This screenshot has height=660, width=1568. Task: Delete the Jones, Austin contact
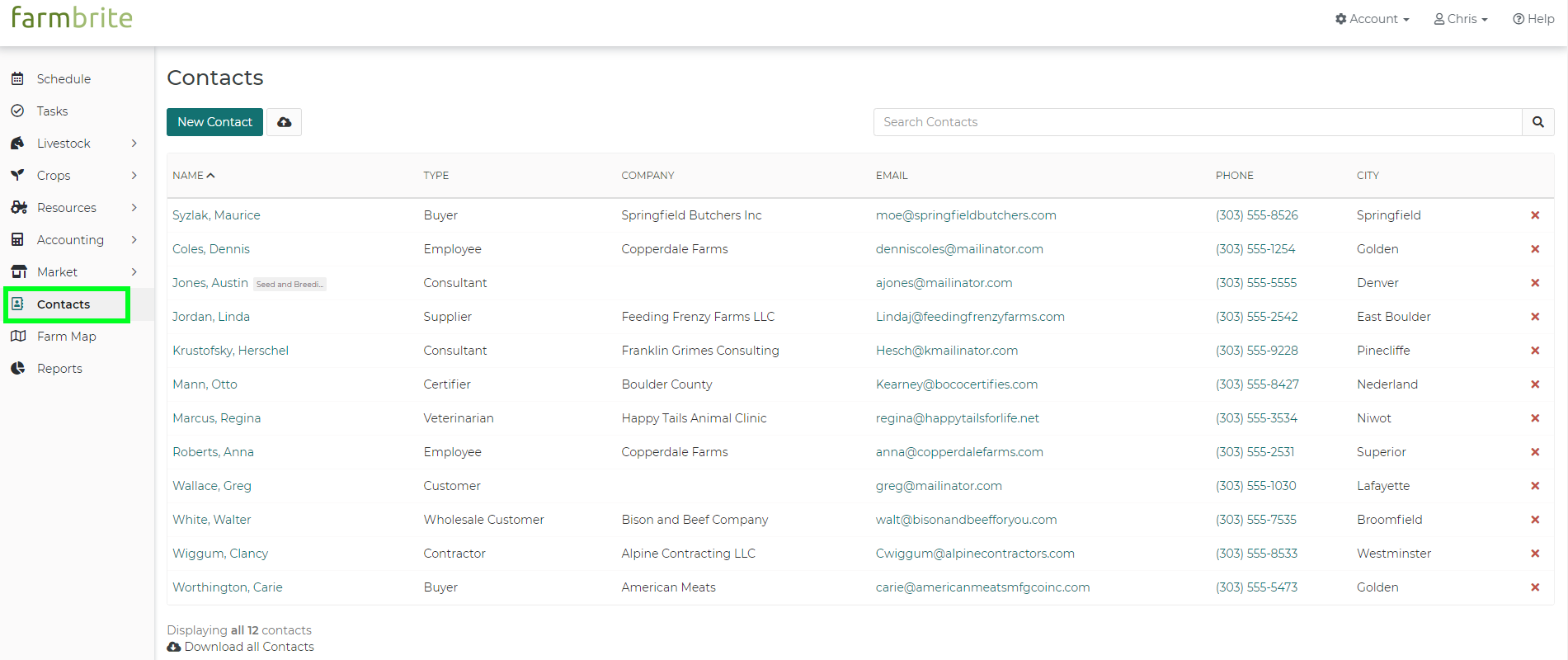point(1535,283)
